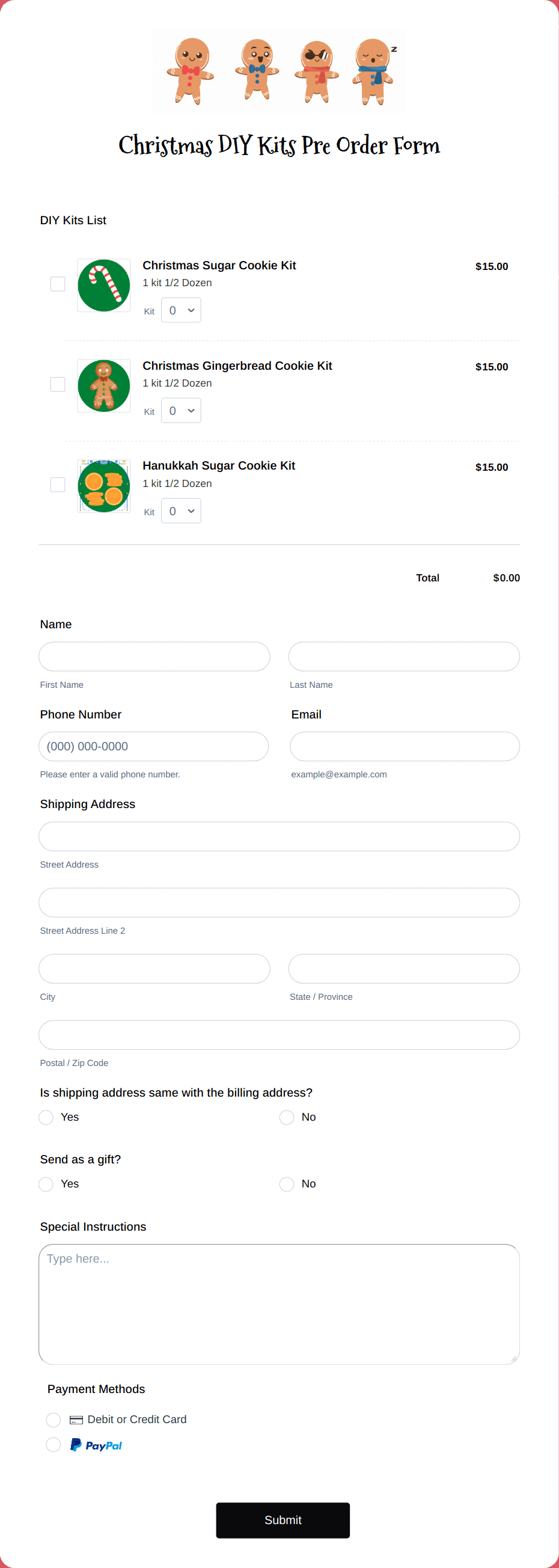The image size is (559, 1568).
Task: Focus the Phone Number field
Action: click(154, 747)
